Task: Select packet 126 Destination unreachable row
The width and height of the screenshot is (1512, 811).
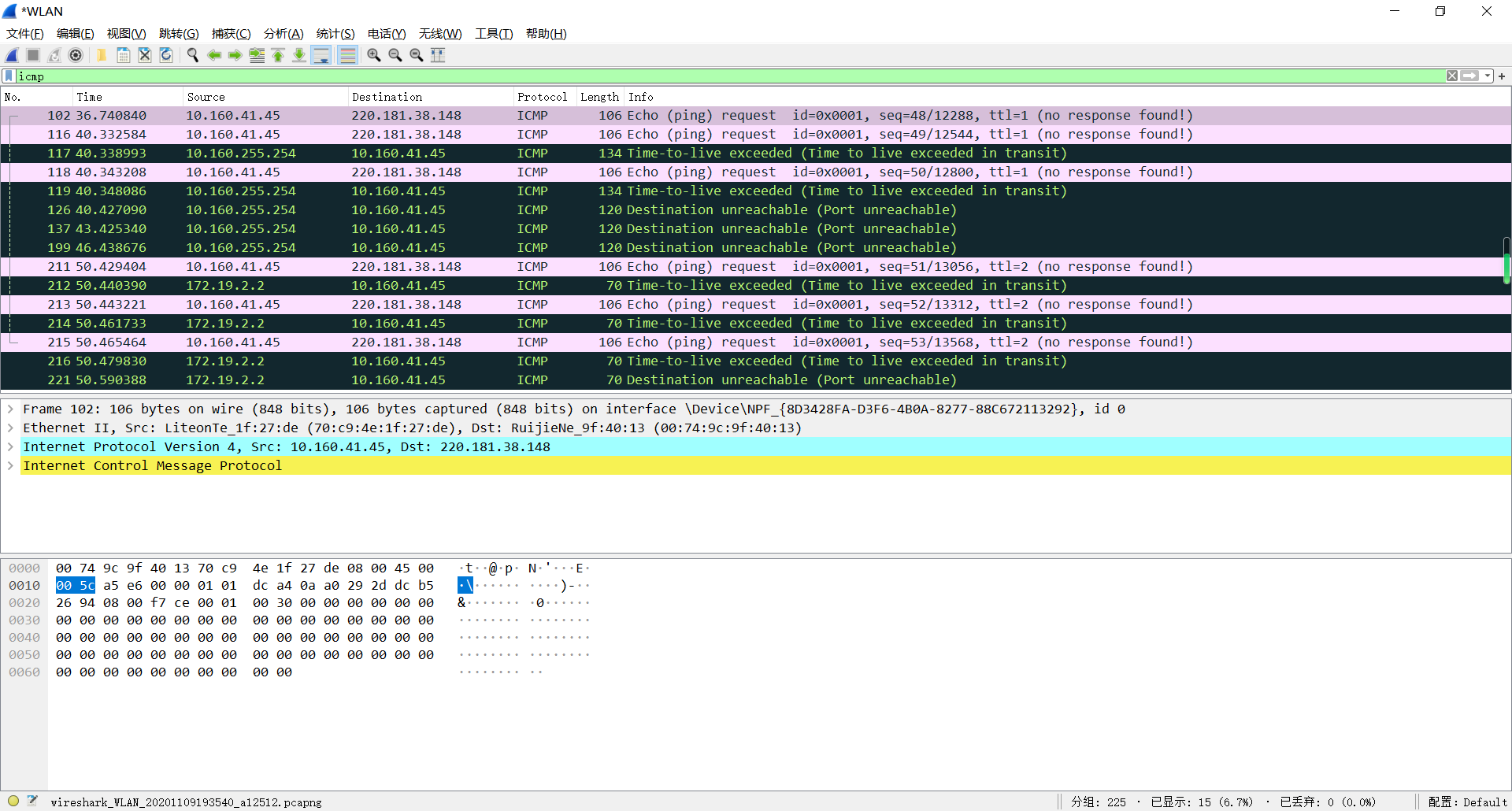Action: pos(756,210)
